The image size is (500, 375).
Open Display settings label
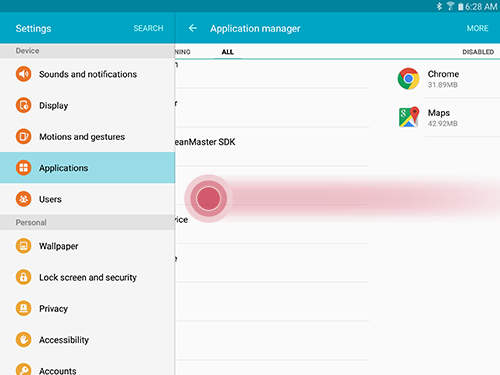(x=54, y=105)
